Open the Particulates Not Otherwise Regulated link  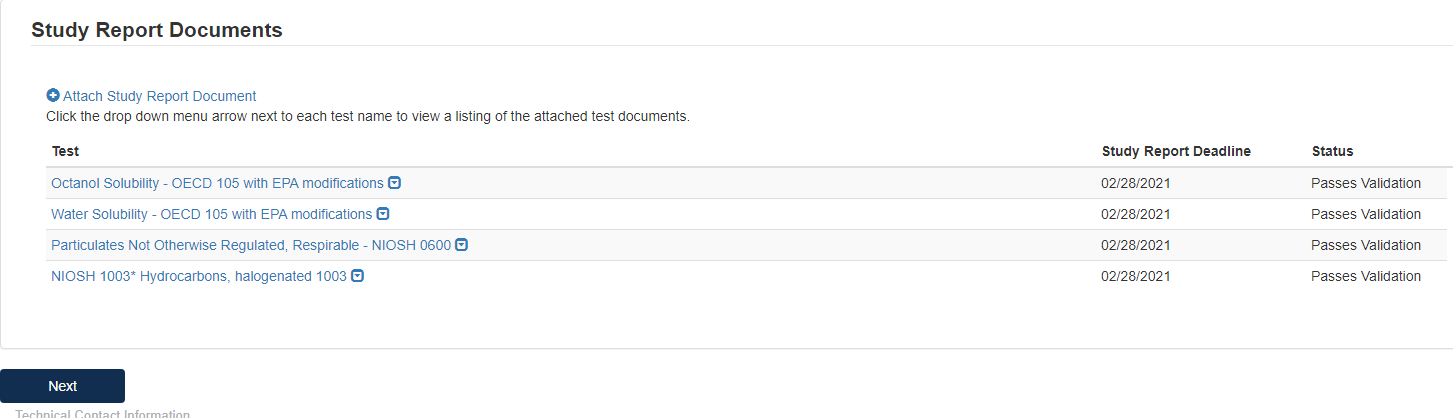tap(250, 245)
